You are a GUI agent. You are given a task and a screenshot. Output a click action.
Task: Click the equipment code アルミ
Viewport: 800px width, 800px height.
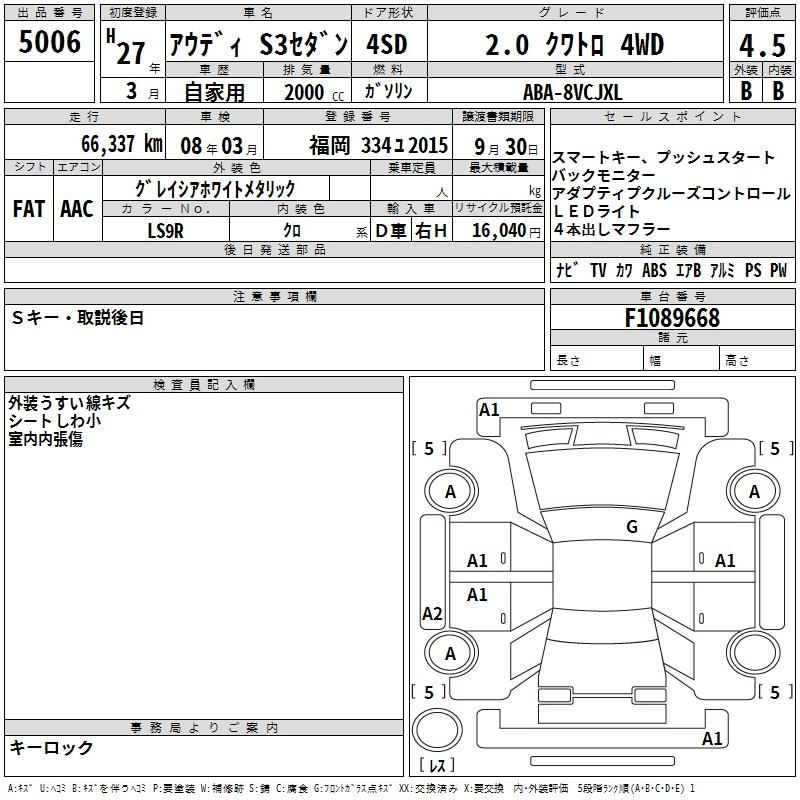coord(721,270)
